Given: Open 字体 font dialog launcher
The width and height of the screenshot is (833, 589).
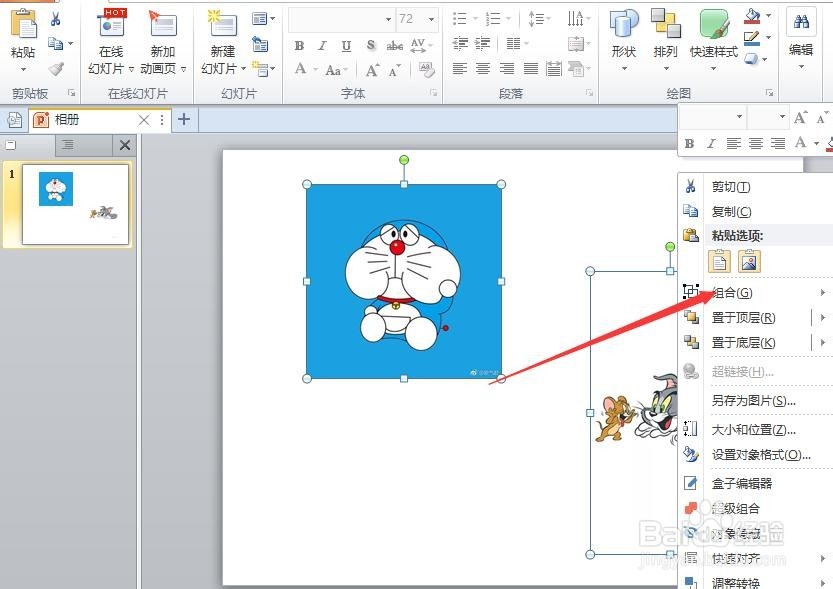Looking at the screenshot, I should tap(434, 93).
